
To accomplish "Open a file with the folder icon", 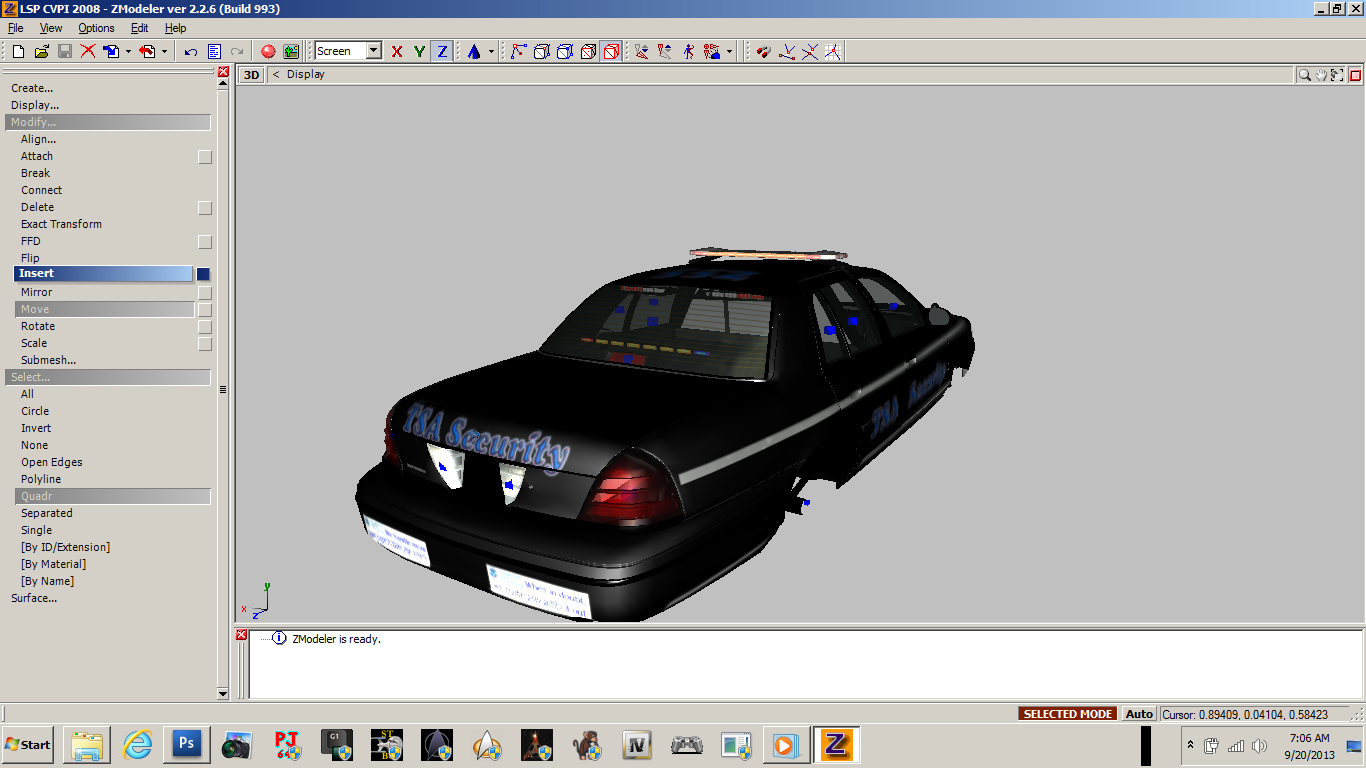I will click(x=42, y=51).
